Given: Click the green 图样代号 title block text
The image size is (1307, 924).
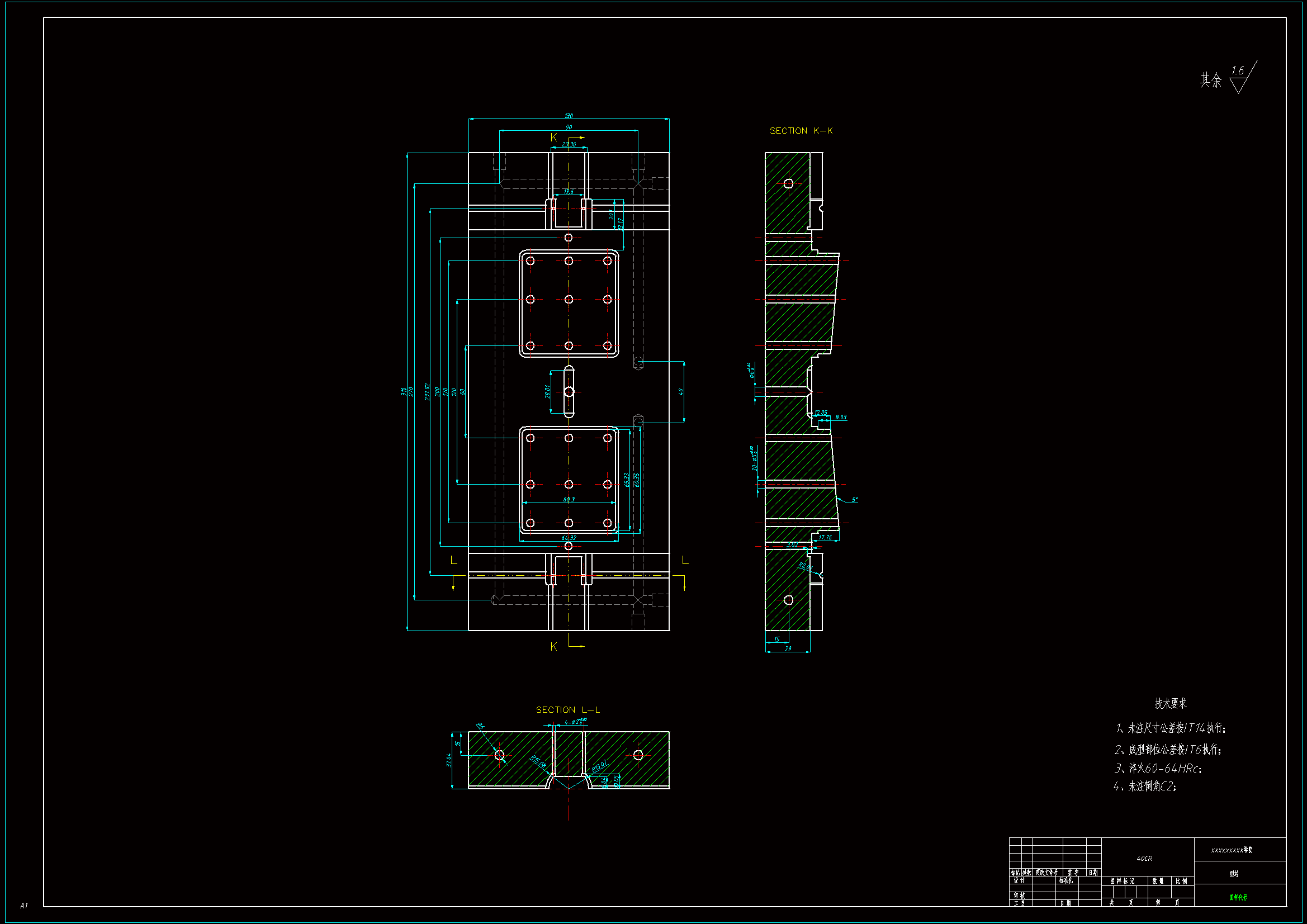Looking at the screenshot, I should tap(1238, 898).
